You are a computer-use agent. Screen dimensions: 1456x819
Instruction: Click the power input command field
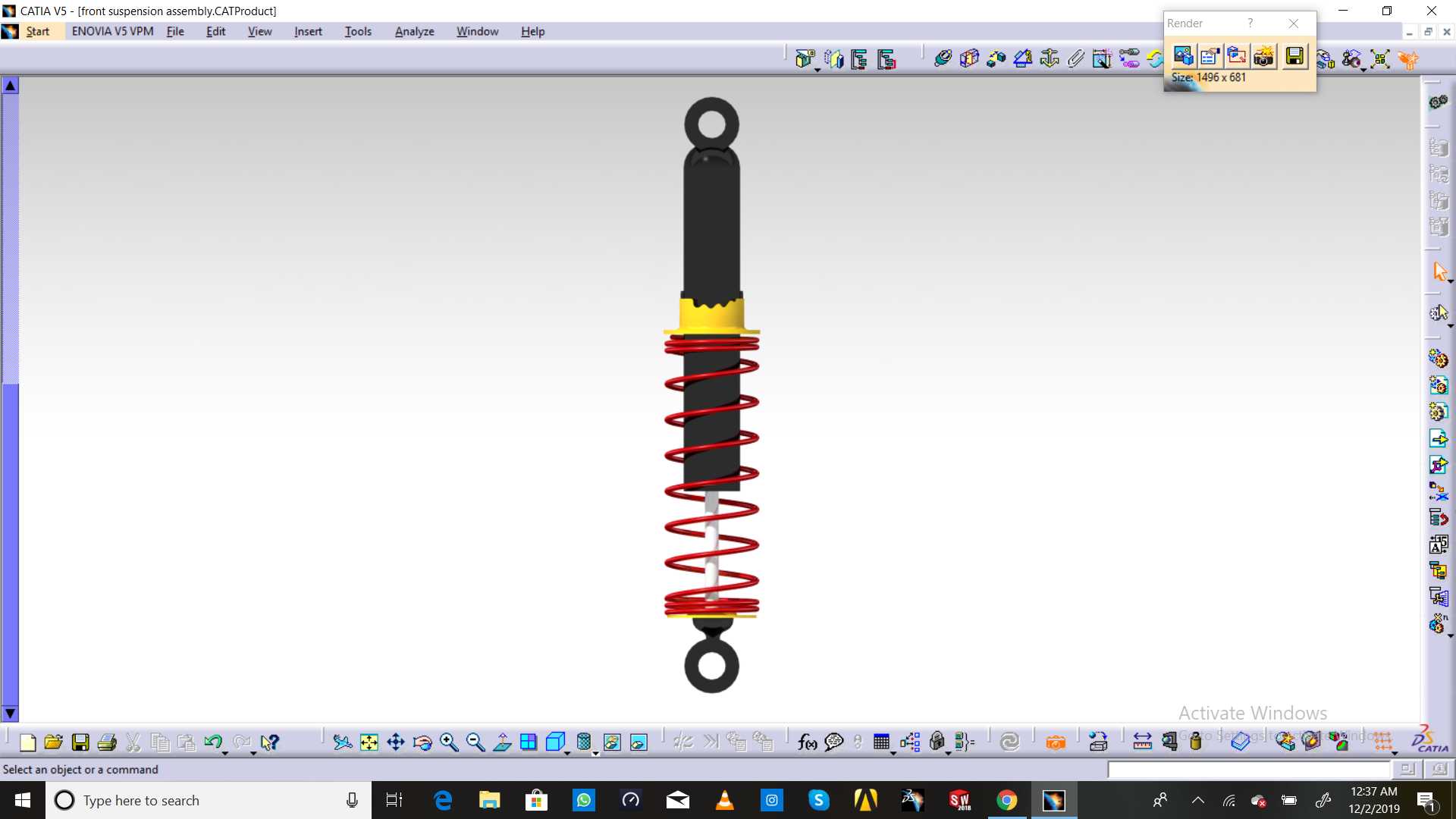[x=1249, y=770]
